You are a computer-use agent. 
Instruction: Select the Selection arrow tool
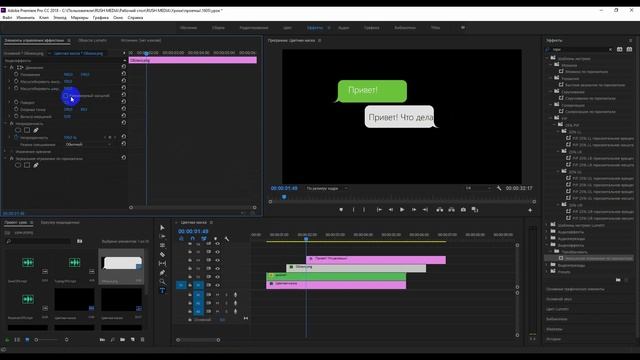coord(162,227)
